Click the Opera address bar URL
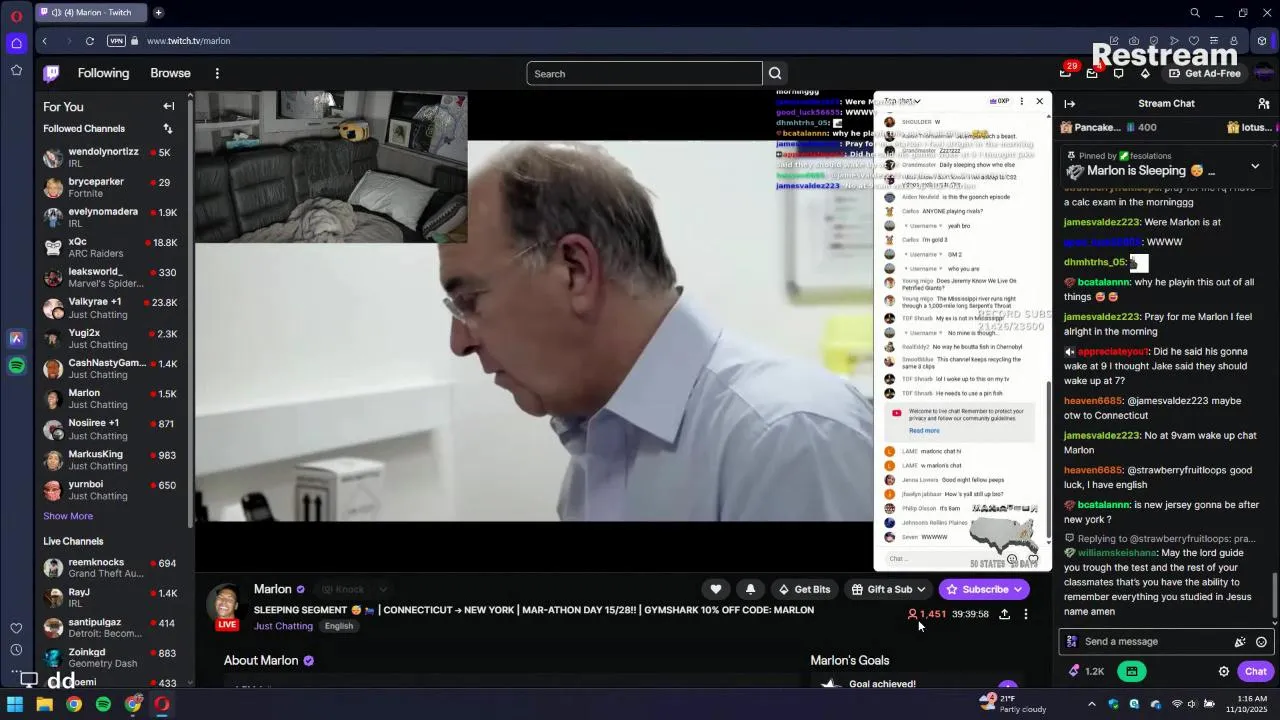Viewport: 1280px width, 720px height. pyautogui.click(x=188, y=41)
